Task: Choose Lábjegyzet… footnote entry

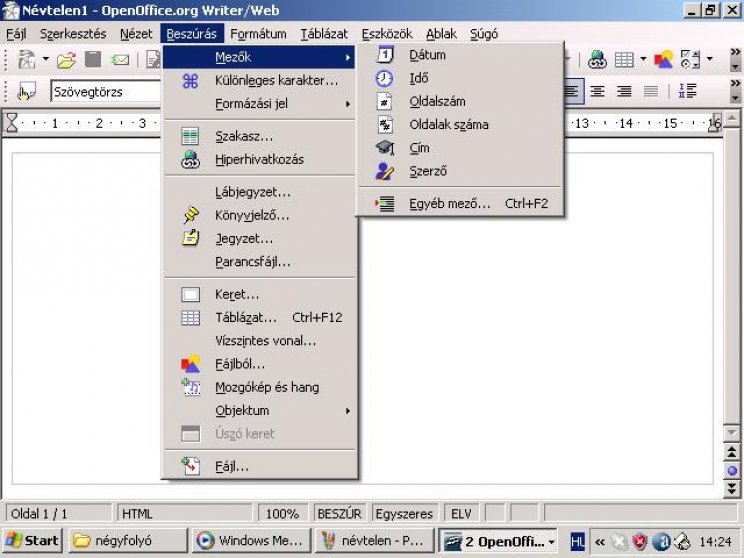Action: [x=259, y=193]
